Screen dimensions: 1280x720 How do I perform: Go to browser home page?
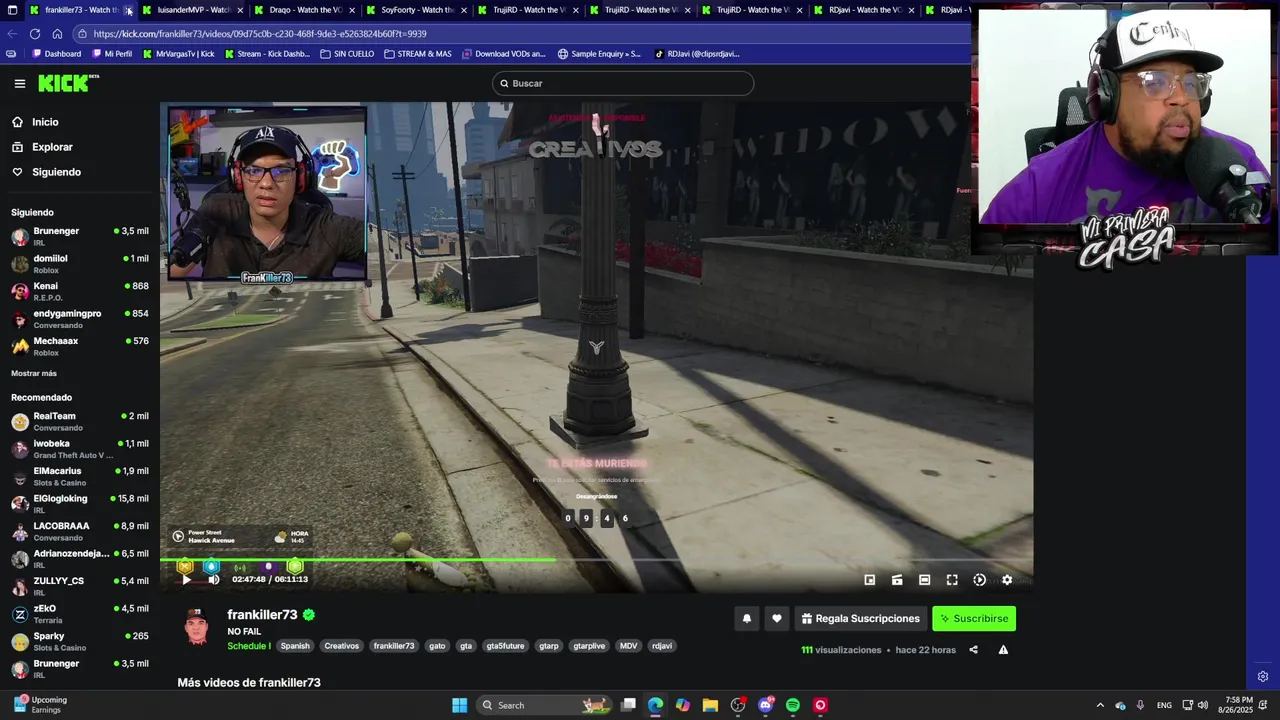57,34
